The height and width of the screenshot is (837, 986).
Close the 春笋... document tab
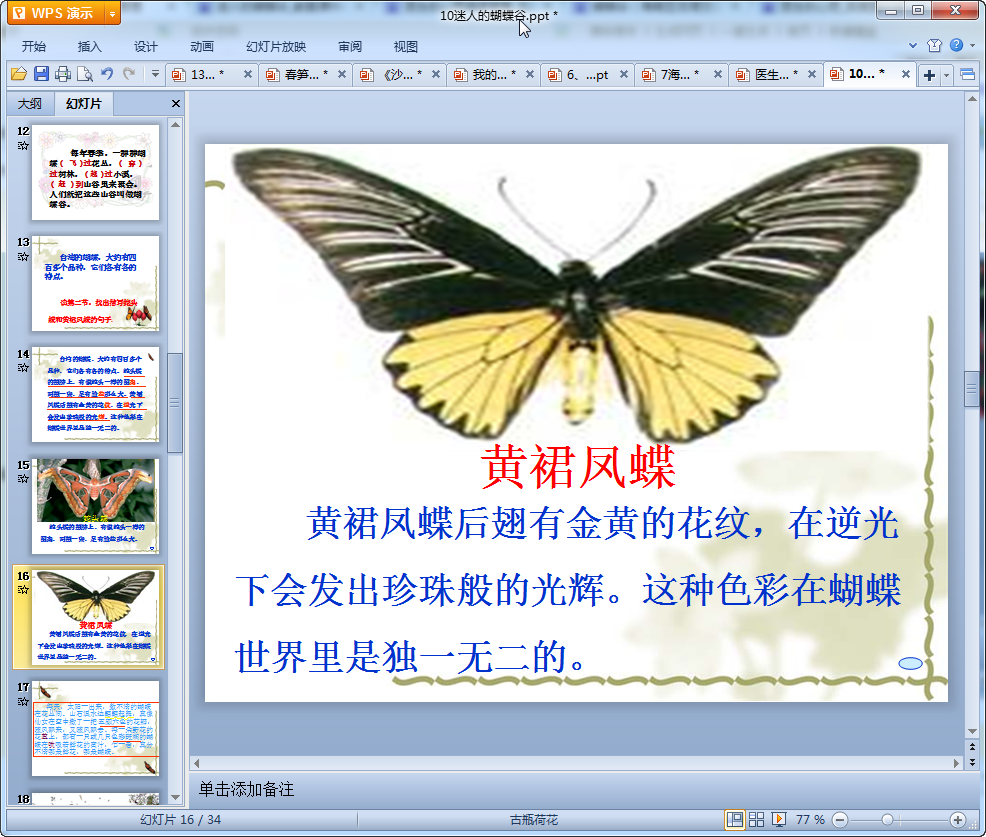click(x=342, y=74)
